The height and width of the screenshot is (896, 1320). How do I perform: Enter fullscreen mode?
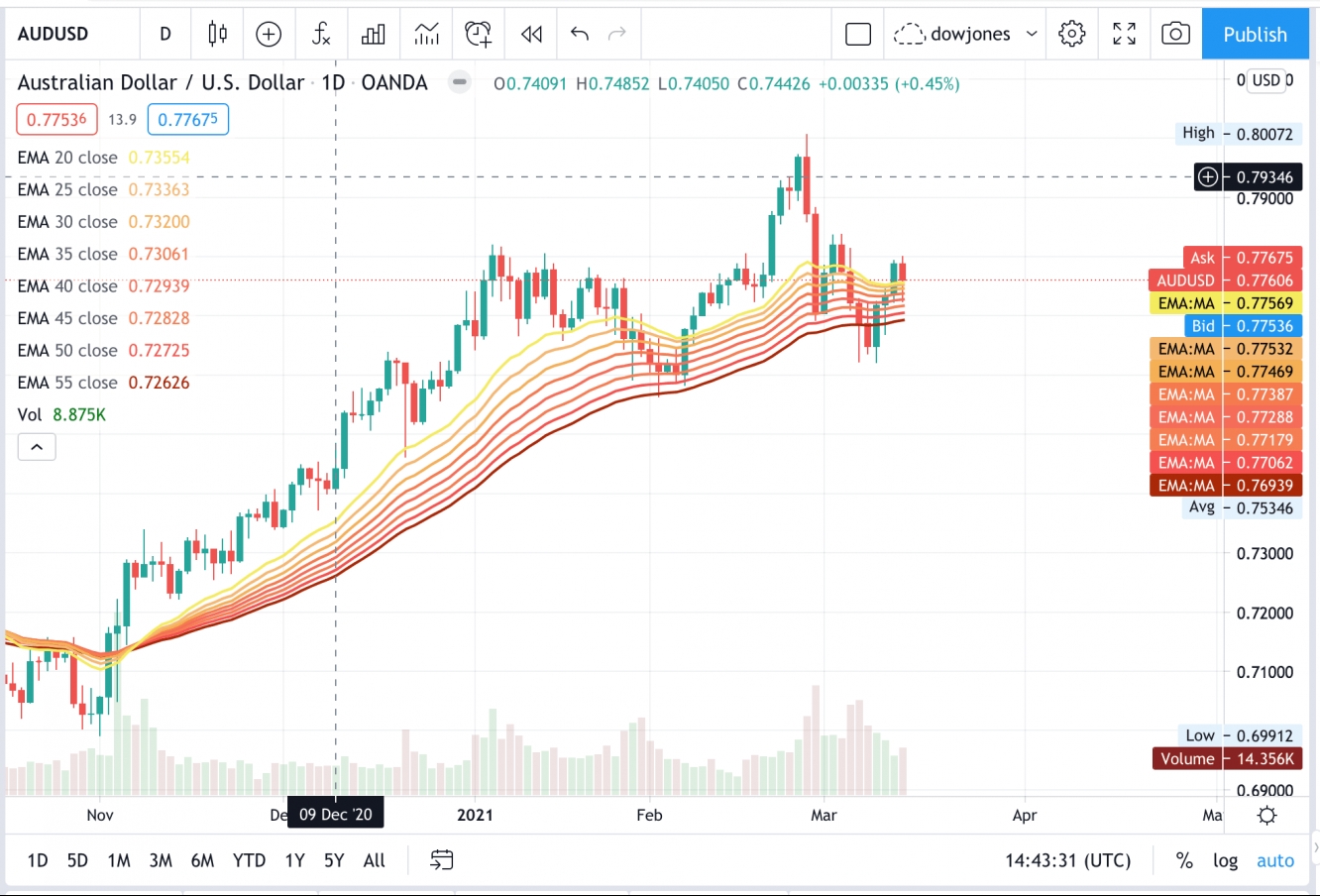tap(1124, 34)
